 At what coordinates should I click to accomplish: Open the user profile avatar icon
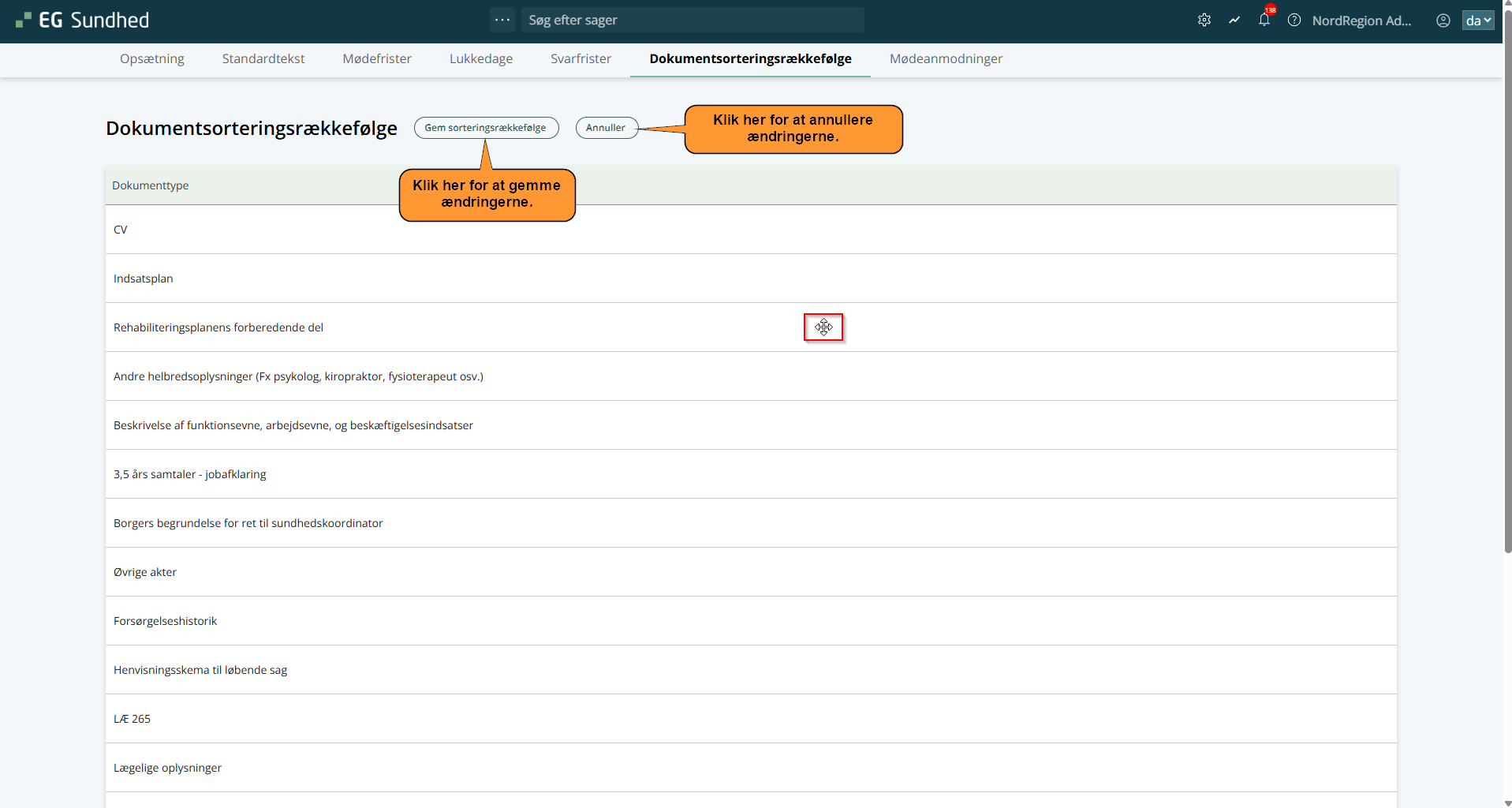pos(1443,21)
